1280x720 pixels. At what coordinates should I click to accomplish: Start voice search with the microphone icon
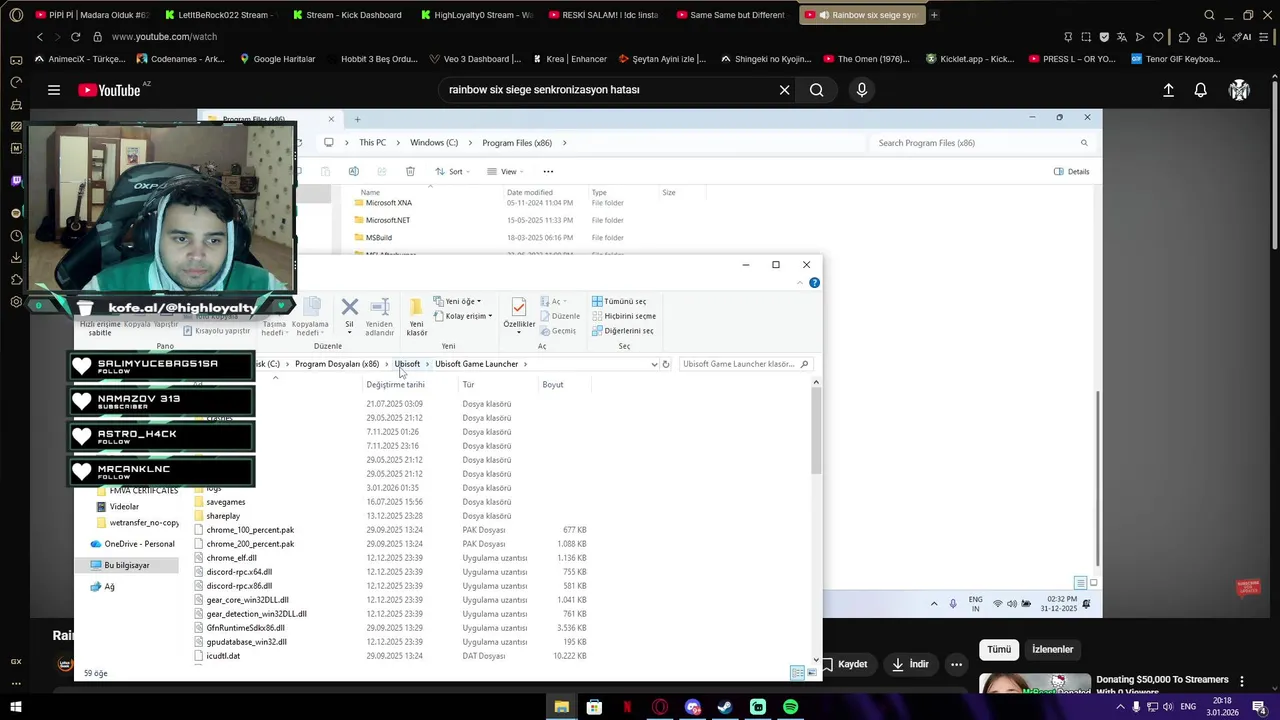[x=862, y=90]
